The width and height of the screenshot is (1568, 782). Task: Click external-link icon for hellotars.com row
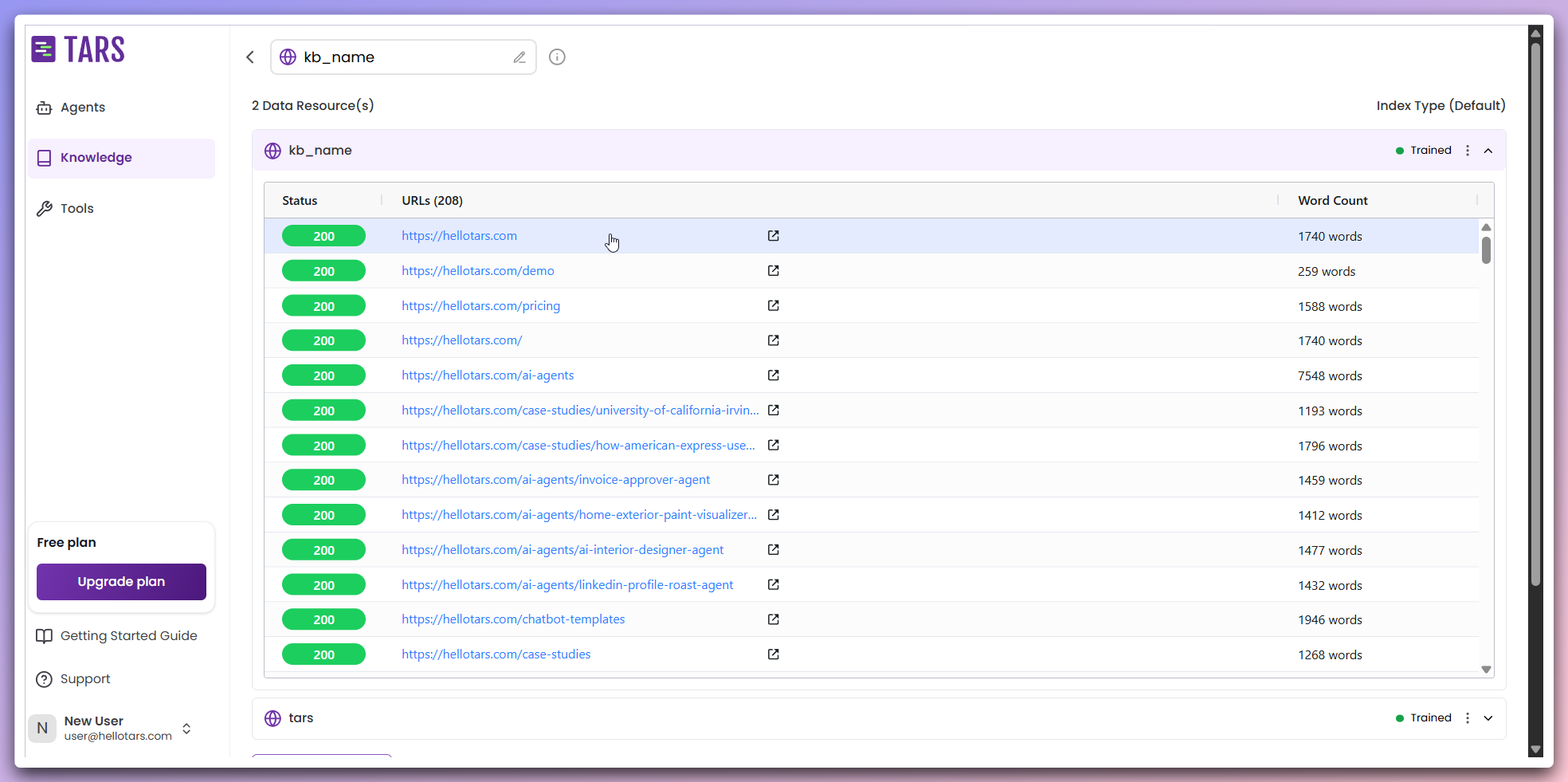coord(773,236)
